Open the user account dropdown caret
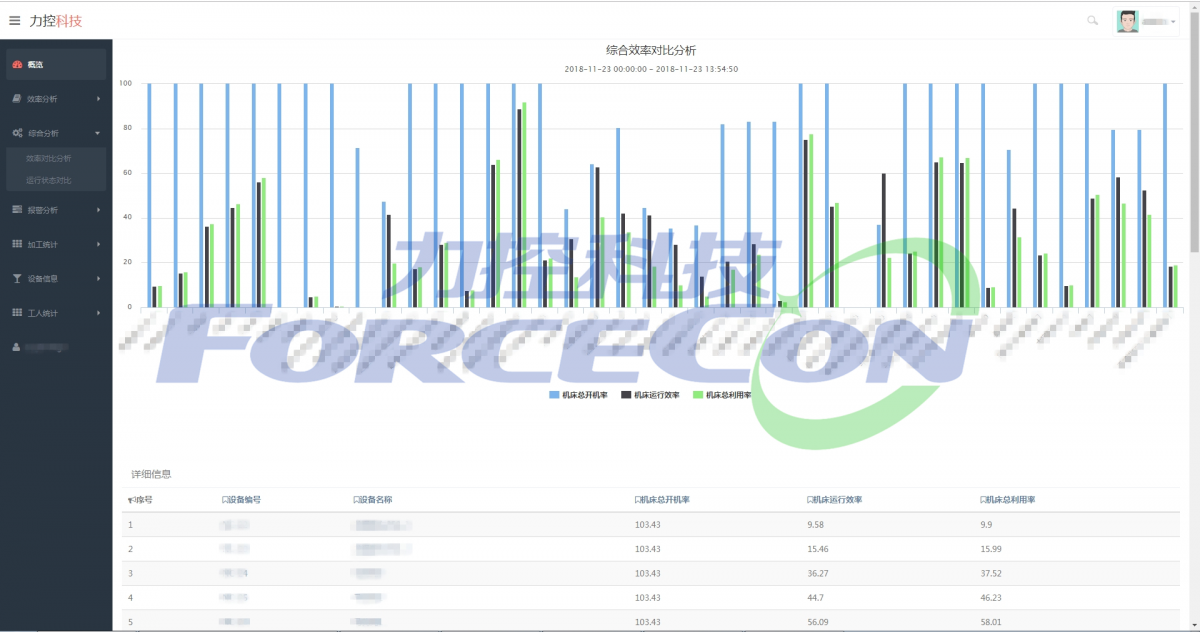This screenshot has height=632, width=1200. click(1173, 21)
